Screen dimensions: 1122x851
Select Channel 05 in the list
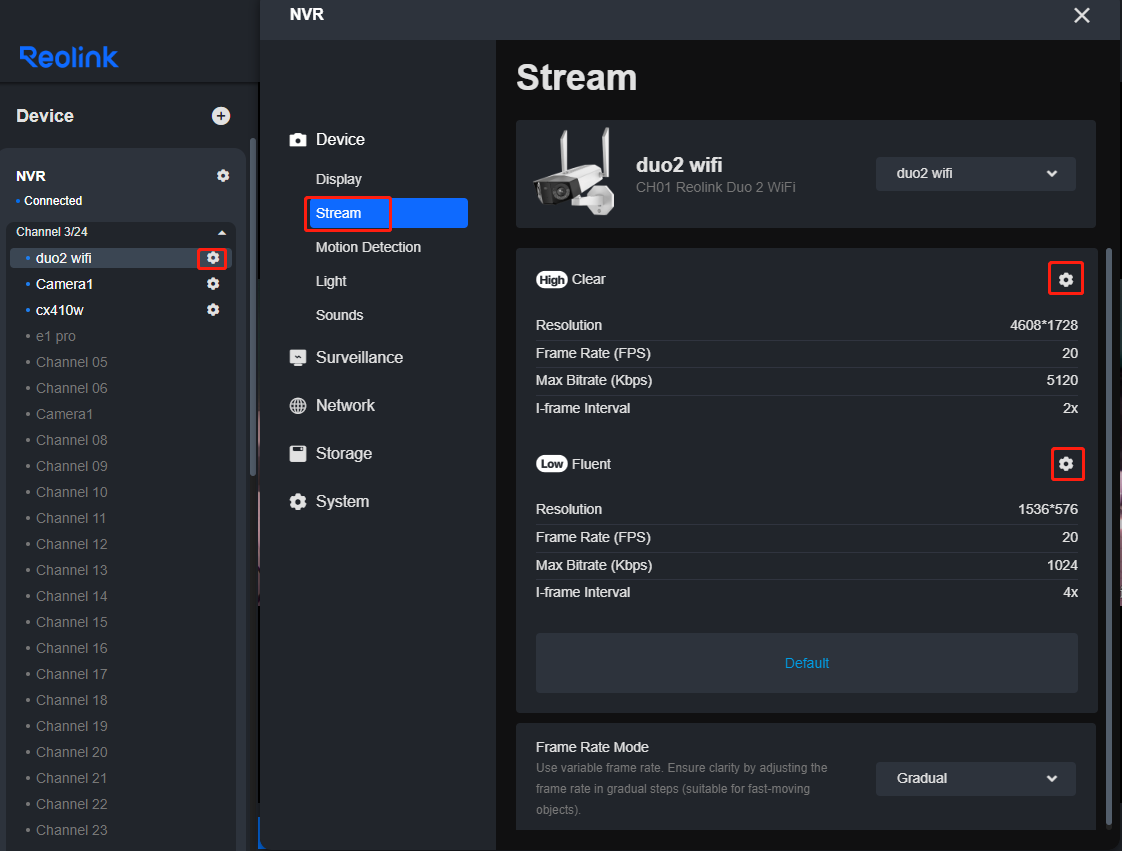click(72, 362)
